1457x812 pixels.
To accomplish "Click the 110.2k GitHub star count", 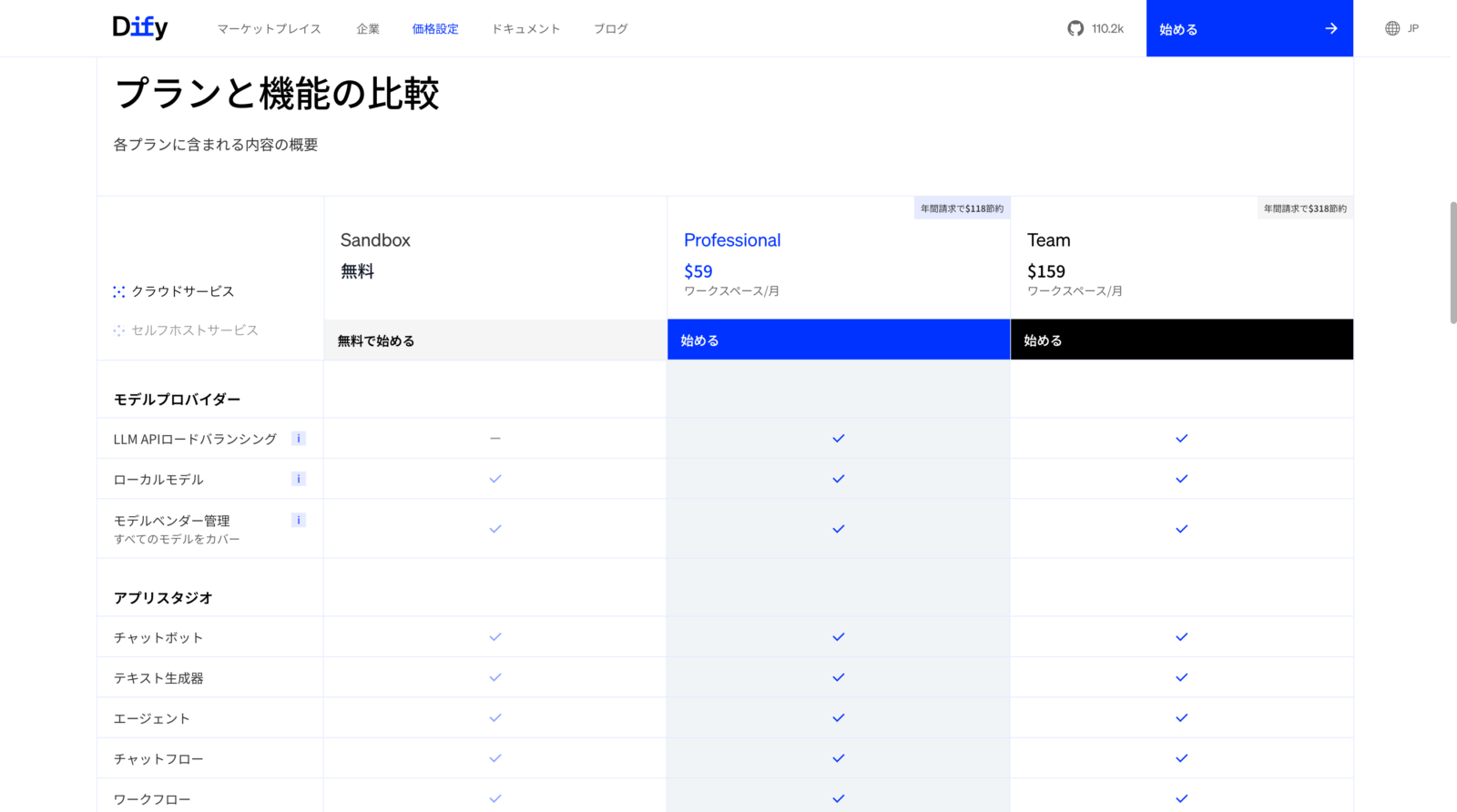I will click(x=1107, y=29).
